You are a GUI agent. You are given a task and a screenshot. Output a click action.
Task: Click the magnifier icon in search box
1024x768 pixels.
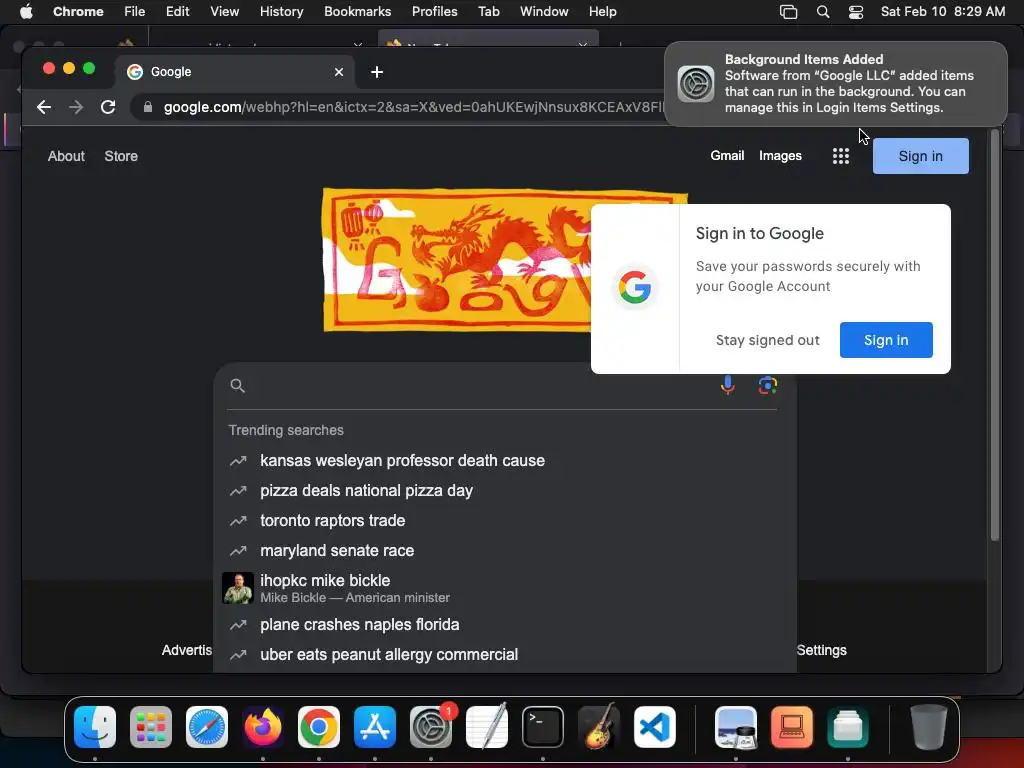pyautogui.click(x=238, y=386)
